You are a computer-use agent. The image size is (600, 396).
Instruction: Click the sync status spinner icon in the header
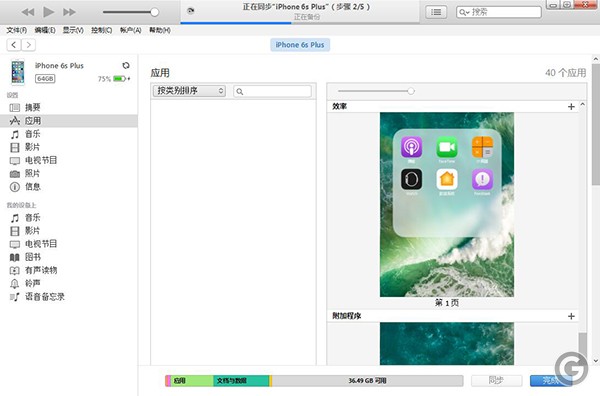(191, 11)
